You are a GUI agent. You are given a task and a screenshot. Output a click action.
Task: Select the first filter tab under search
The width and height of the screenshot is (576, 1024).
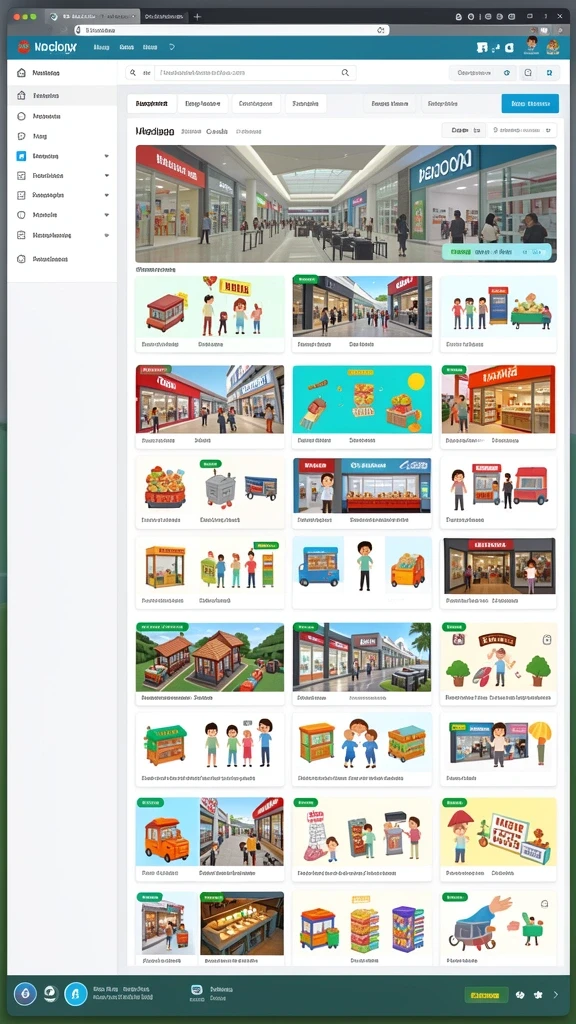[x=152, y=103]
